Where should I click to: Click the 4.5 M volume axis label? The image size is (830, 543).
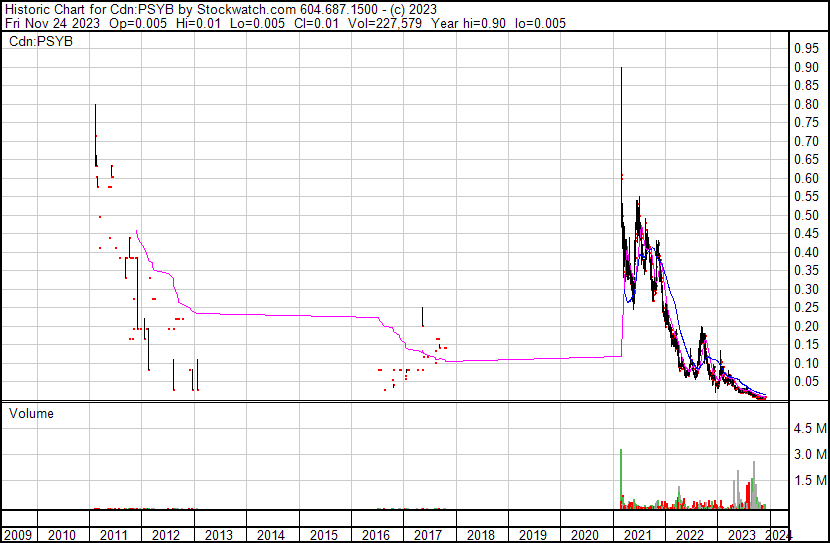pos(808,428)
